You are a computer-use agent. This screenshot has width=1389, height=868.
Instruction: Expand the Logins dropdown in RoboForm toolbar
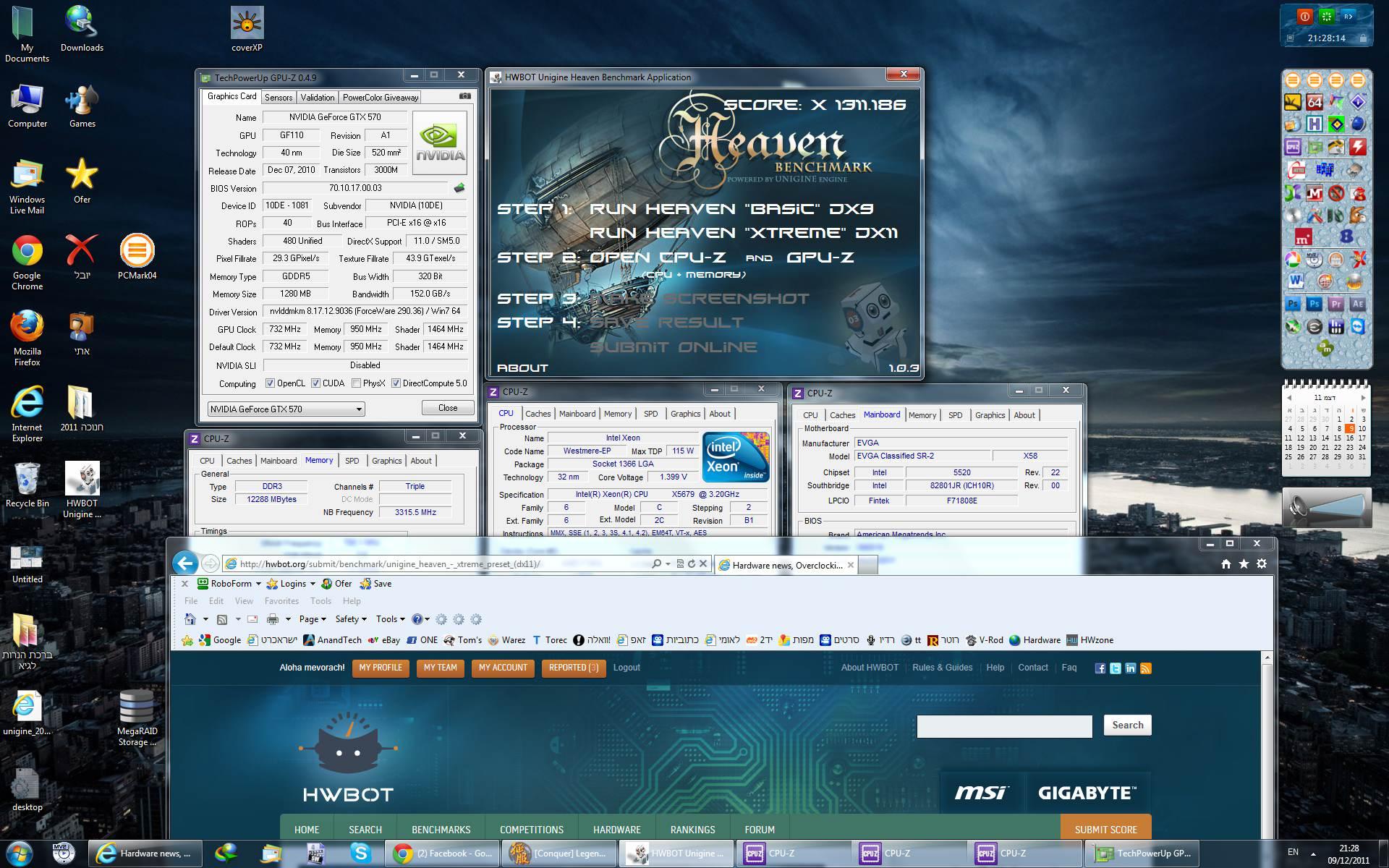313,584
